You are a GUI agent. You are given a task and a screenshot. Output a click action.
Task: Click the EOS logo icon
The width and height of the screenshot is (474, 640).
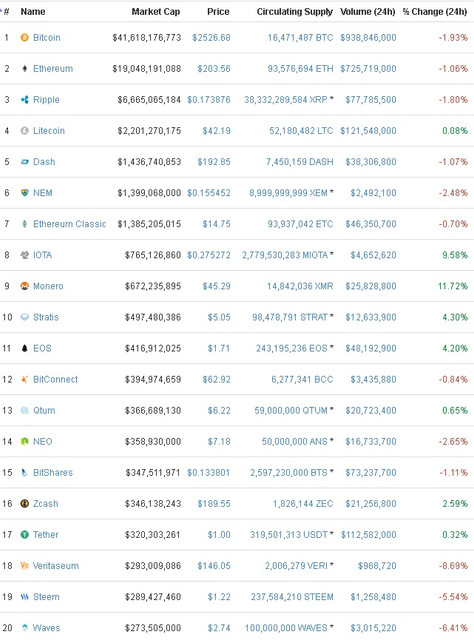24,348
